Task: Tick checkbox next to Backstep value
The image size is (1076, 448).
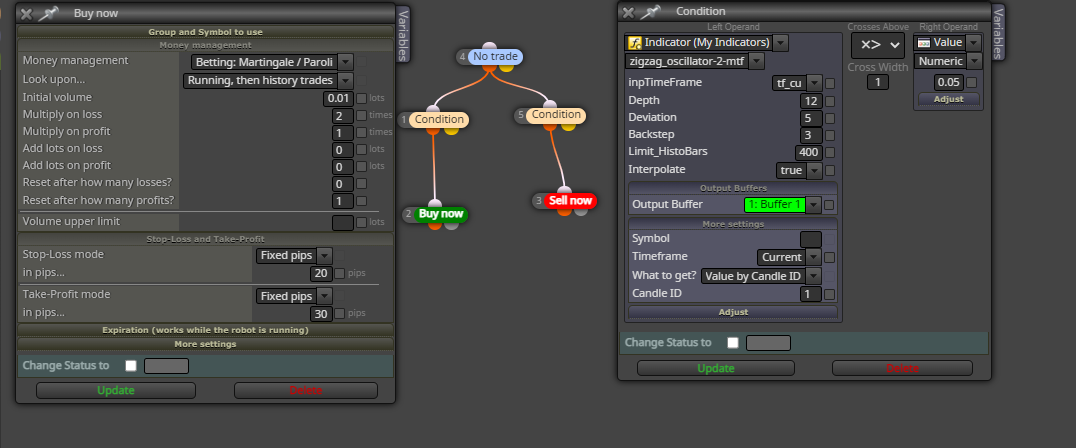Action: point(830,135)
